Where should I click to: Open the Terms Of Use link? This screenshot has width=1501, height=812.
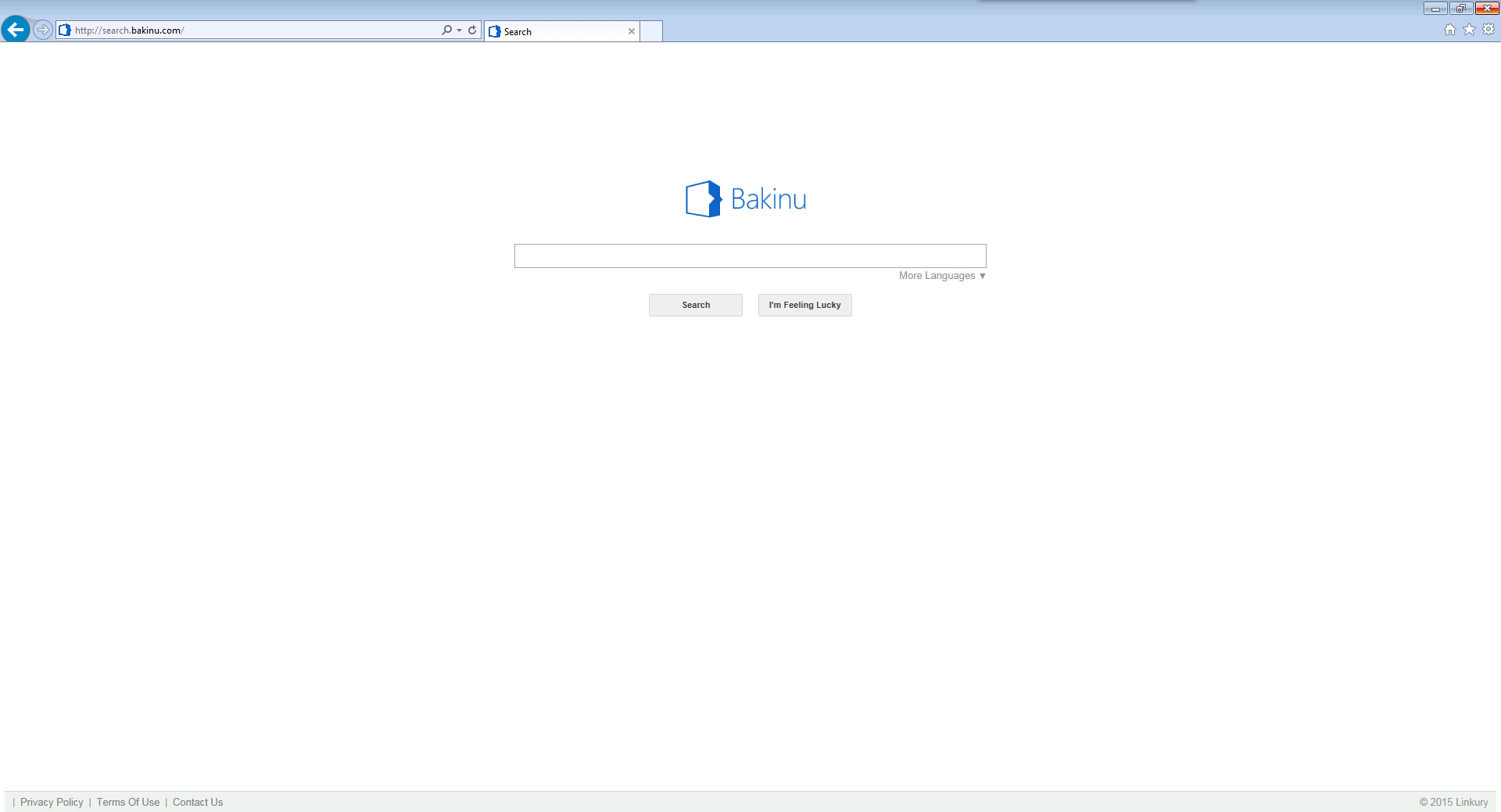pyautogui.click(x=128, y=803)
